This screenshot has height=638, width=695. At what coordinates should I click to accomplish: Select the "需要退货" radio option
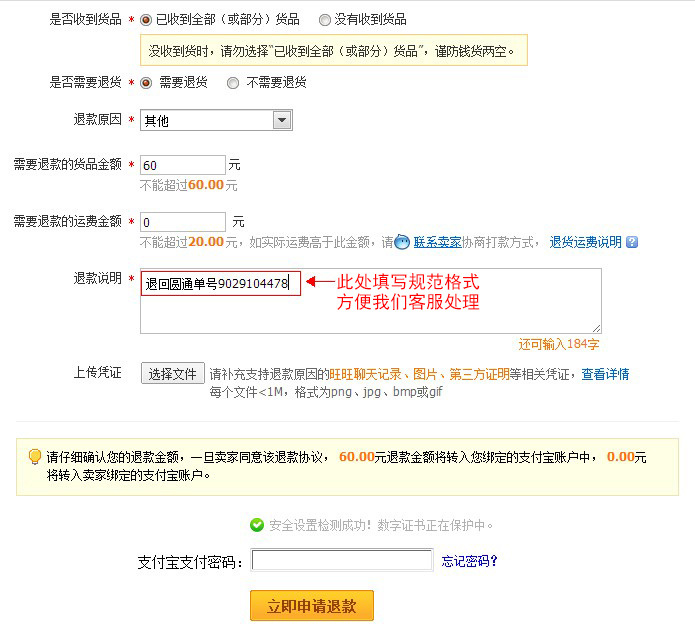coord(147,83)
